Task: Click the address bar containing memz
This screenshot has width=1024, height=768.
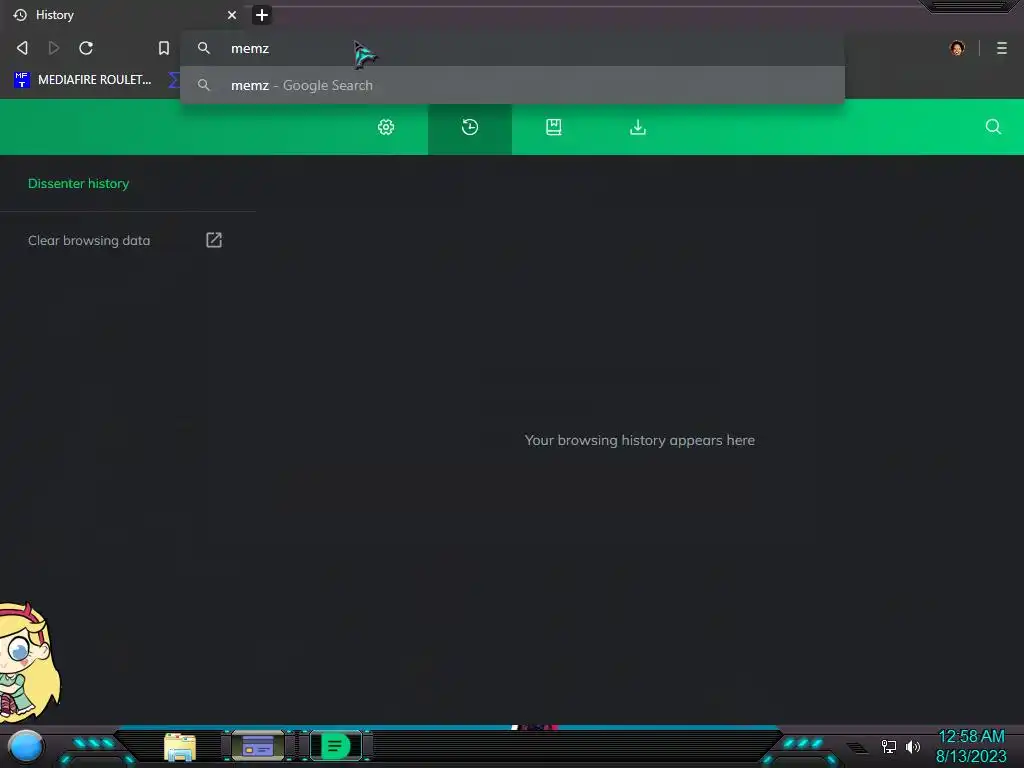Action: point(512,48)
